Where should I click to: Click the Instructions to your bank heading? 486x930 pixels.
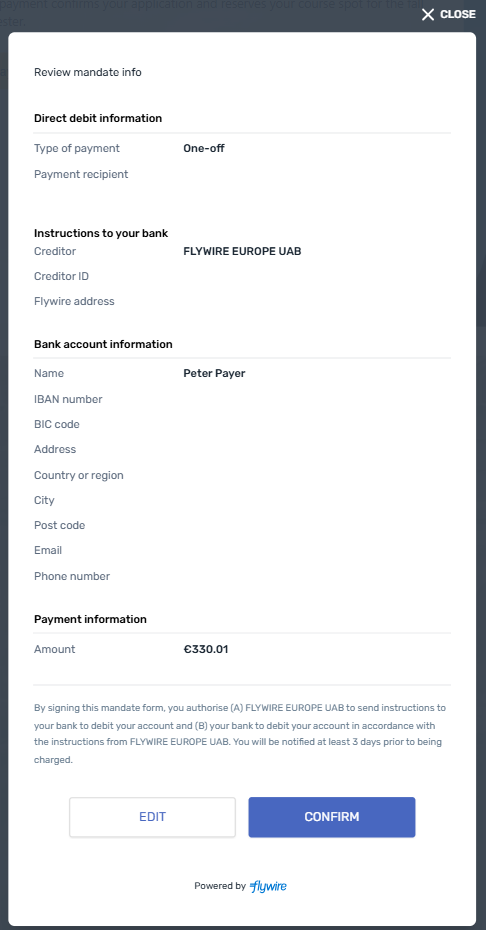101,233
